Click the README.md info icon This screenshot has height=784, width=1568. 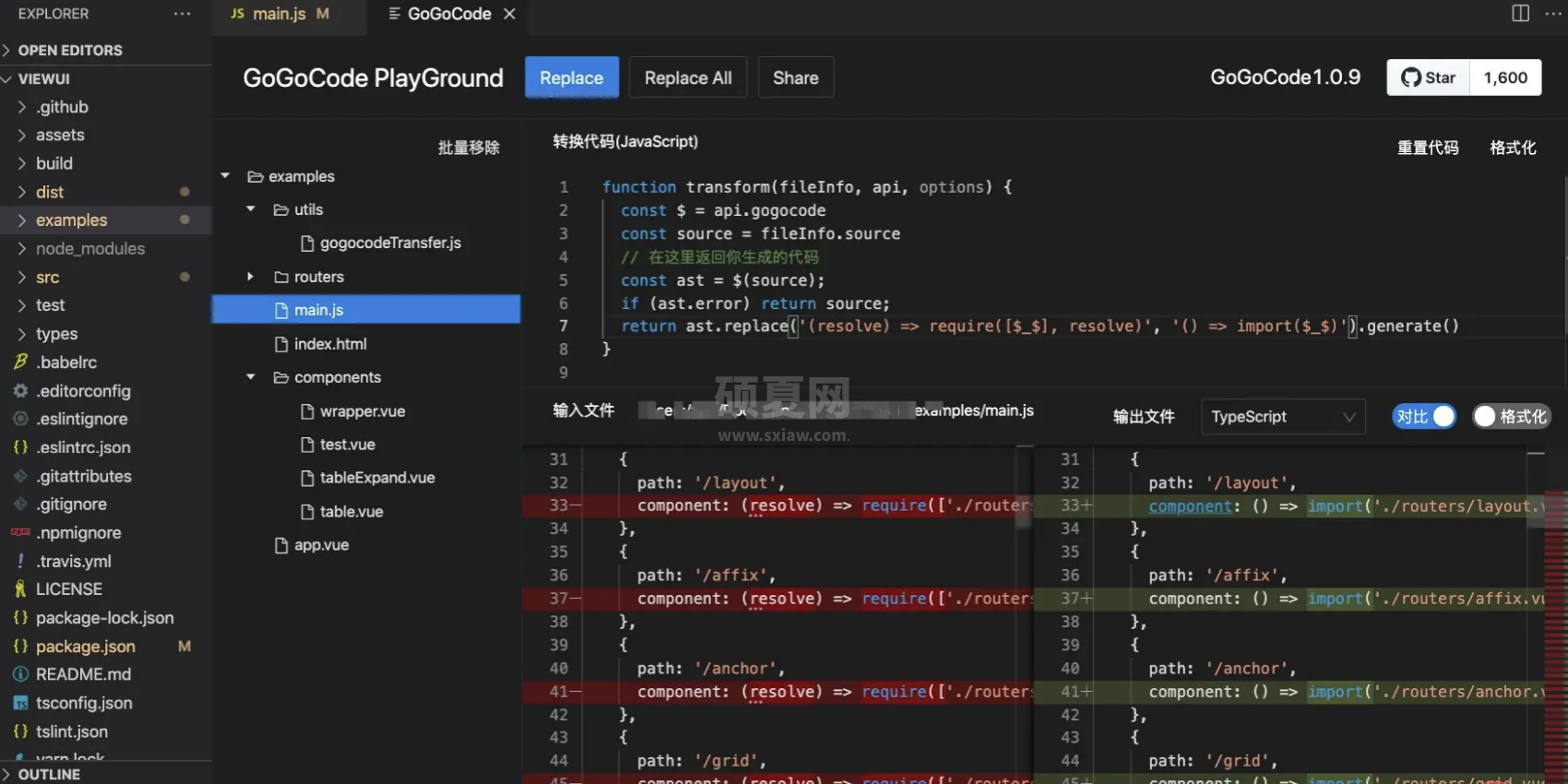[x=20, y=674]
